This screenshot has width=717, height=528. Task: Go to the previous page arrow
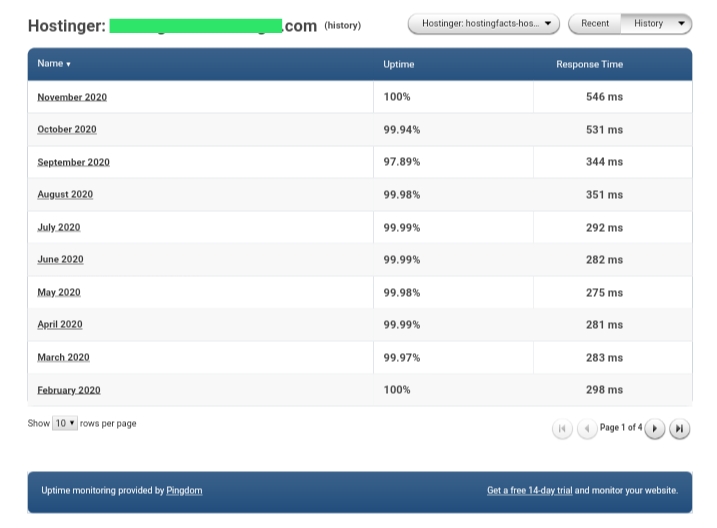pos(587,429)
